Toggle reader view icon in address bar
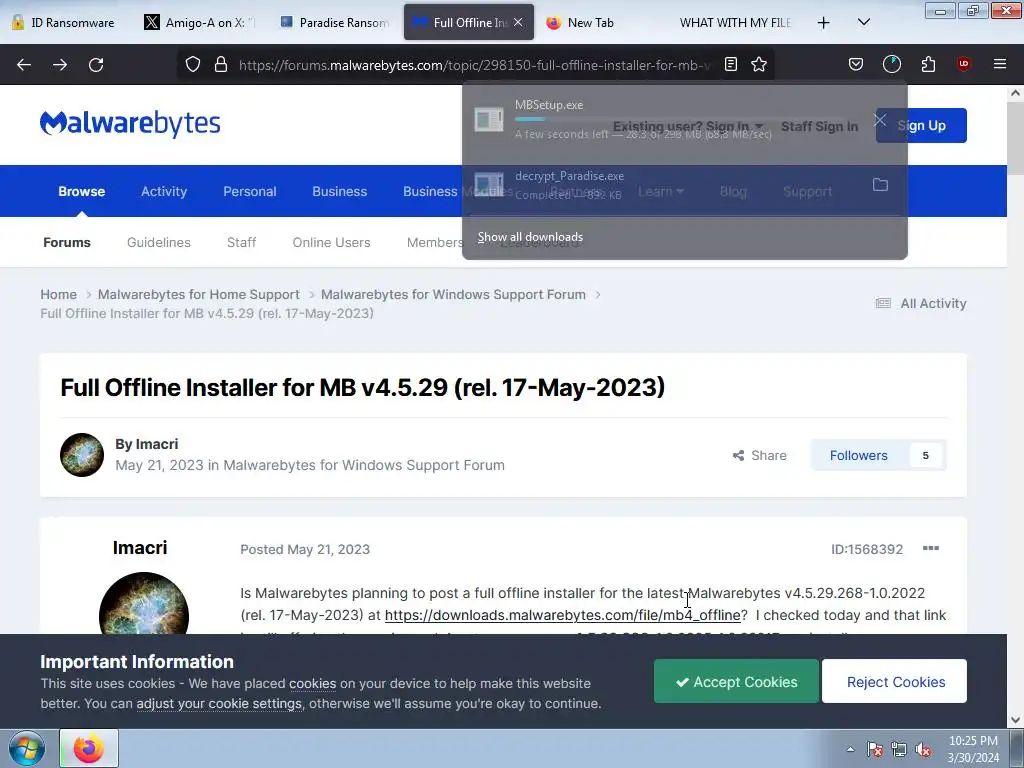 coord(731,64)
